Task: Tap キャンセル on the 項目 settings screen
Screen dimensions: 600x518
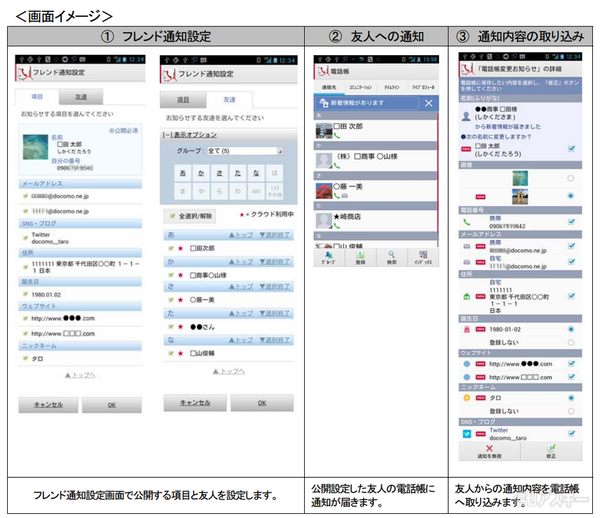Action: pos(48,405)
